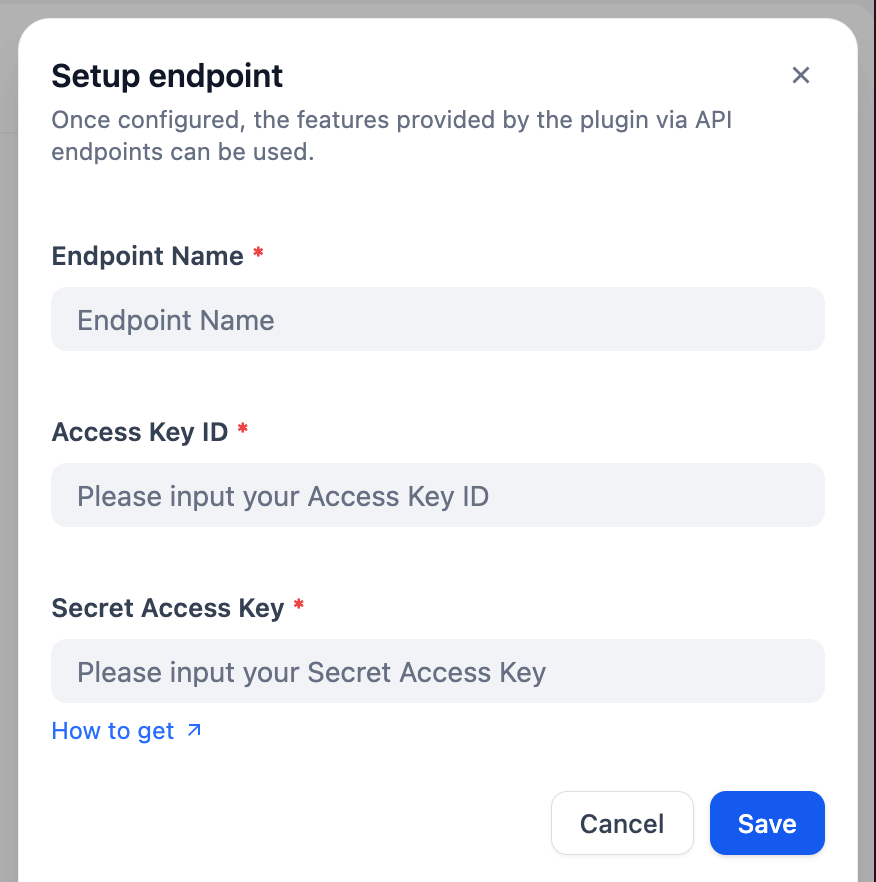Click empty footer space left of Cancel
Image resolution: width=876 pixels, height=882 pixels.
tap(300, 824)
